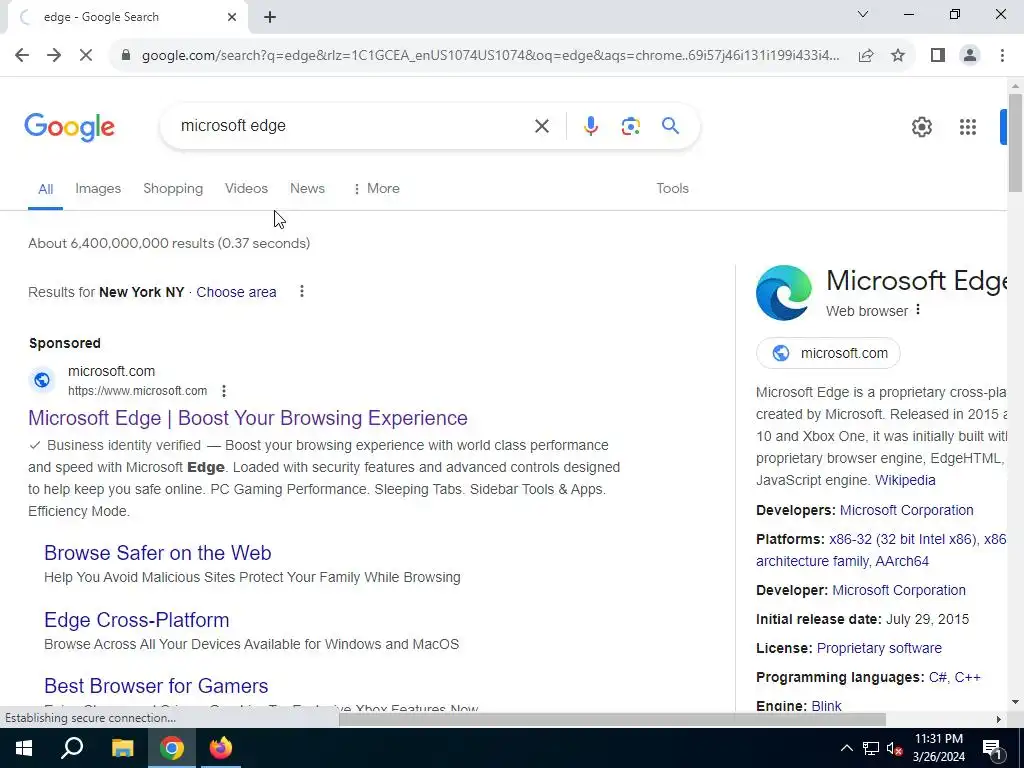Viewport: 1024px width, 768px height.
Task: Open the Chrome side panel icon
Action: [x=938, y=56]
